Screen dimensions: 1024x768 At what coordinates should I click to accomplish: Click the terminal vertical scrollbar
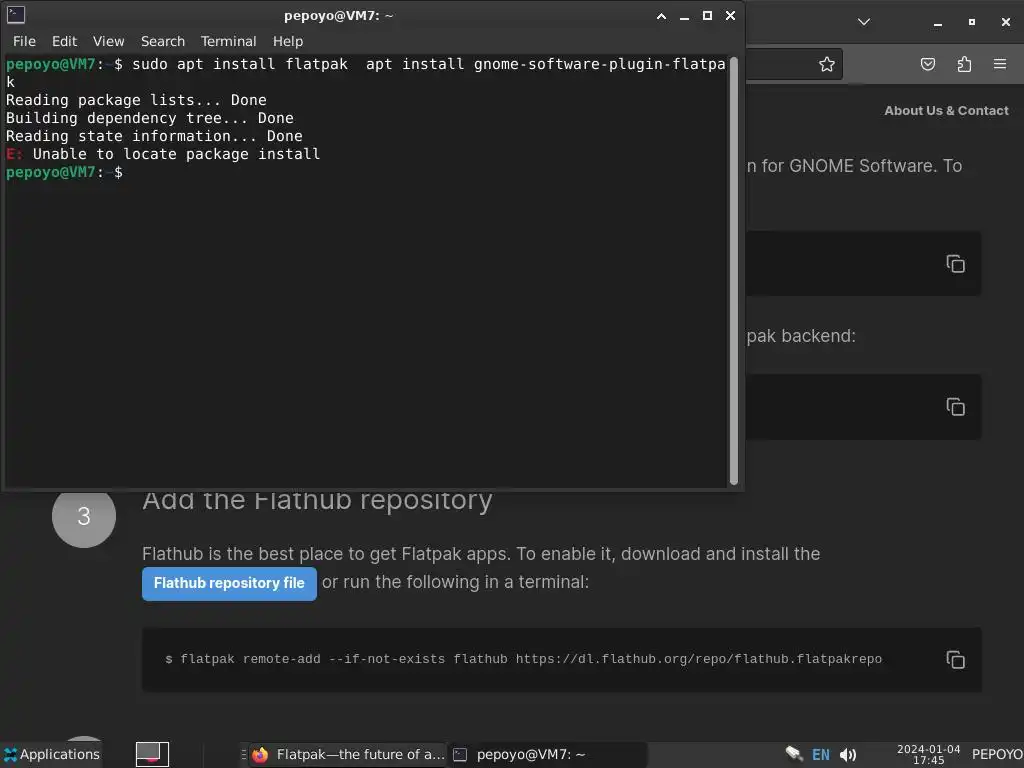pyautogui.click(x=733, y=270)
